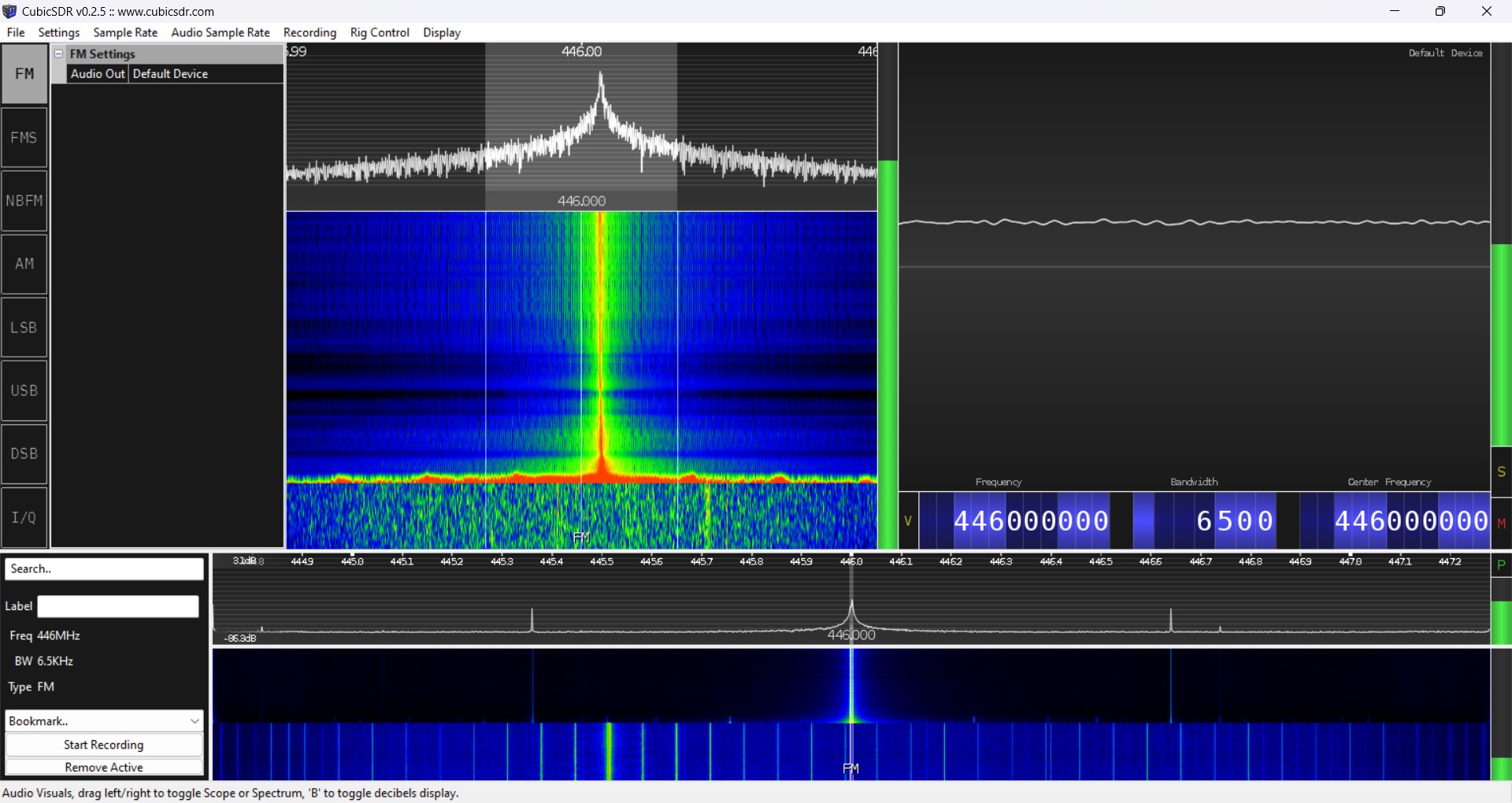Toggle the V volume control

point(908,520)
